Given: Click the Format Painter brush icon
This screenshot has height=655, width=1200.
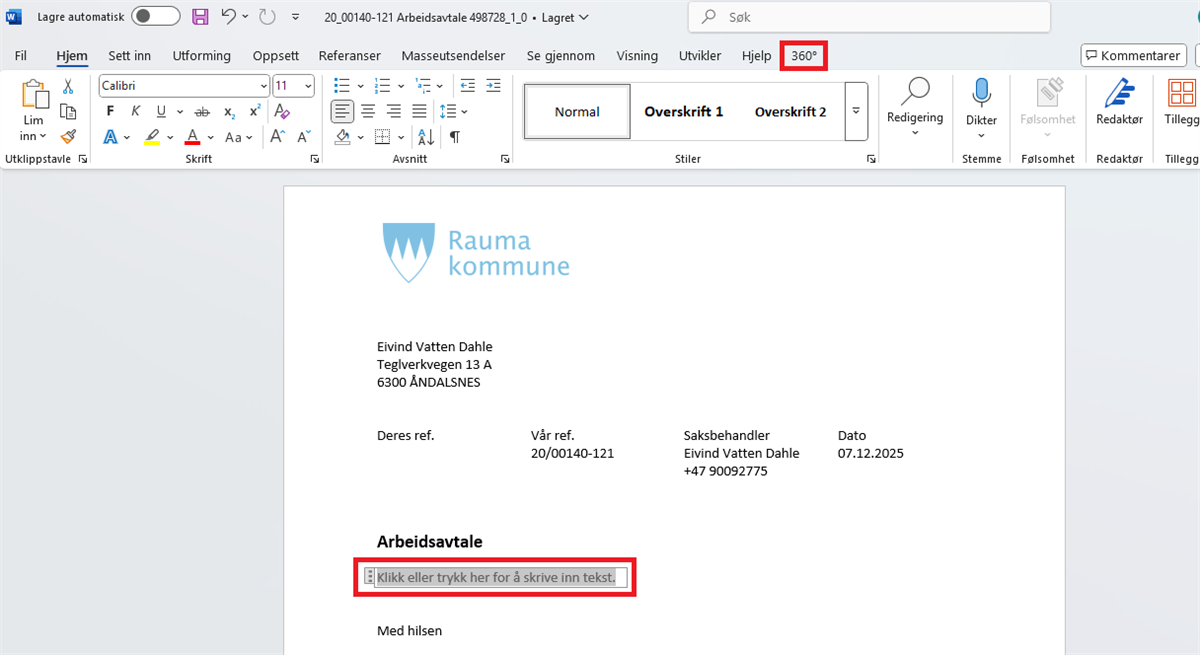Looking at the screenshot, I should [68, 136].
